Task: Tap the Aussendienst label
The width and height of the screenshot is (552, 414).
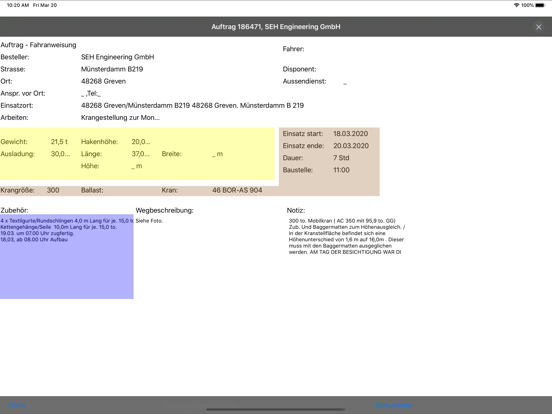Action: tap(304, 81)
